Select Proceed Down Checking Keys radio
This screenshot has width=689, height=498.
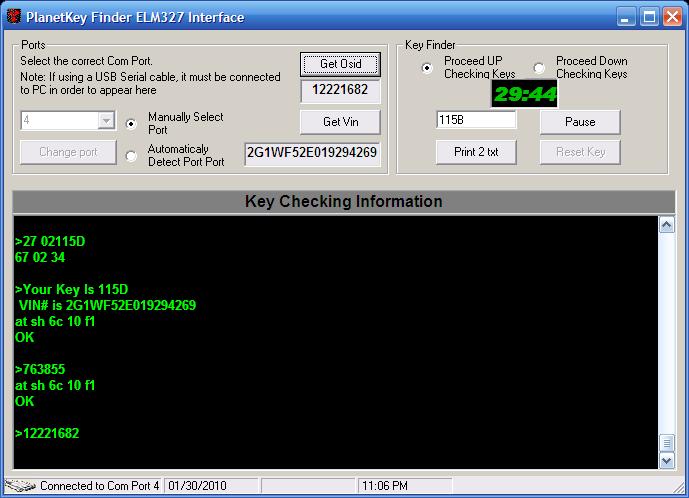click(539, 68)
